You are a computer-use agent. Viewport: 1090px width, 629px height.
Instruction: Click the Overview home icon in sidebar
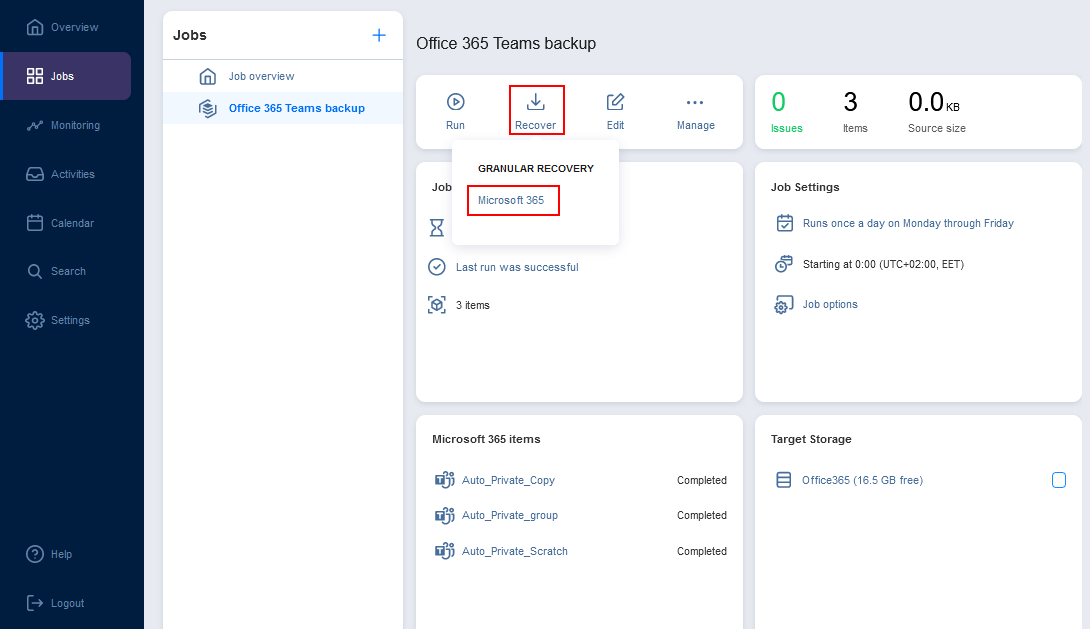(x=35, y=27)
